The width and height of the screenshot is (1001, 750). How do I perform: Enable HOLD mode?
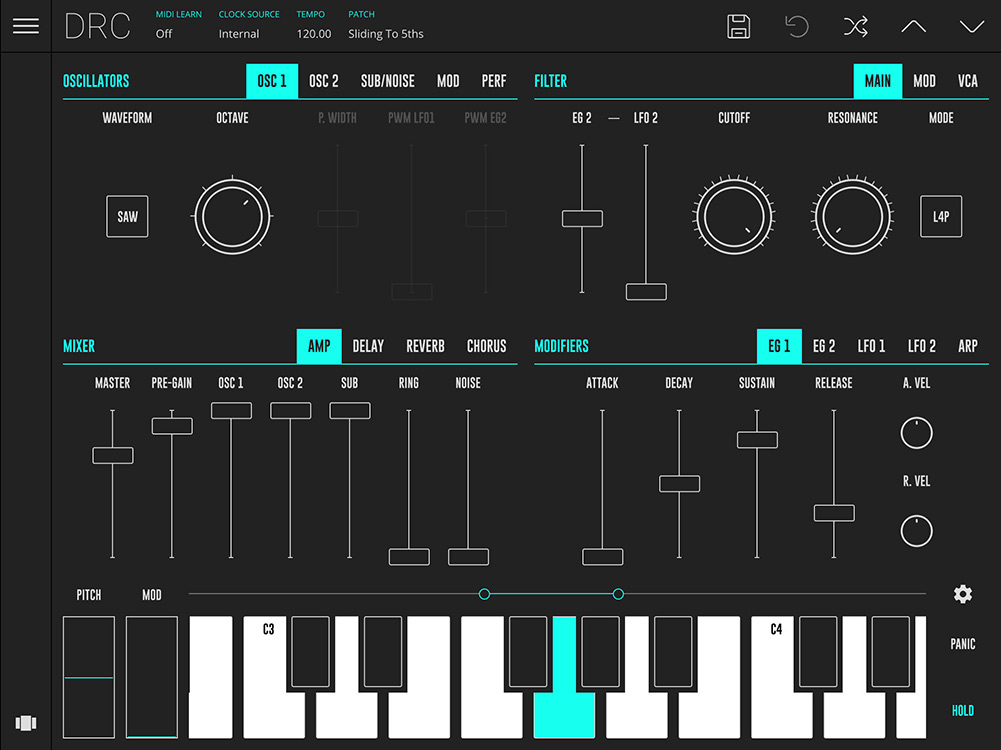[962, 710]
